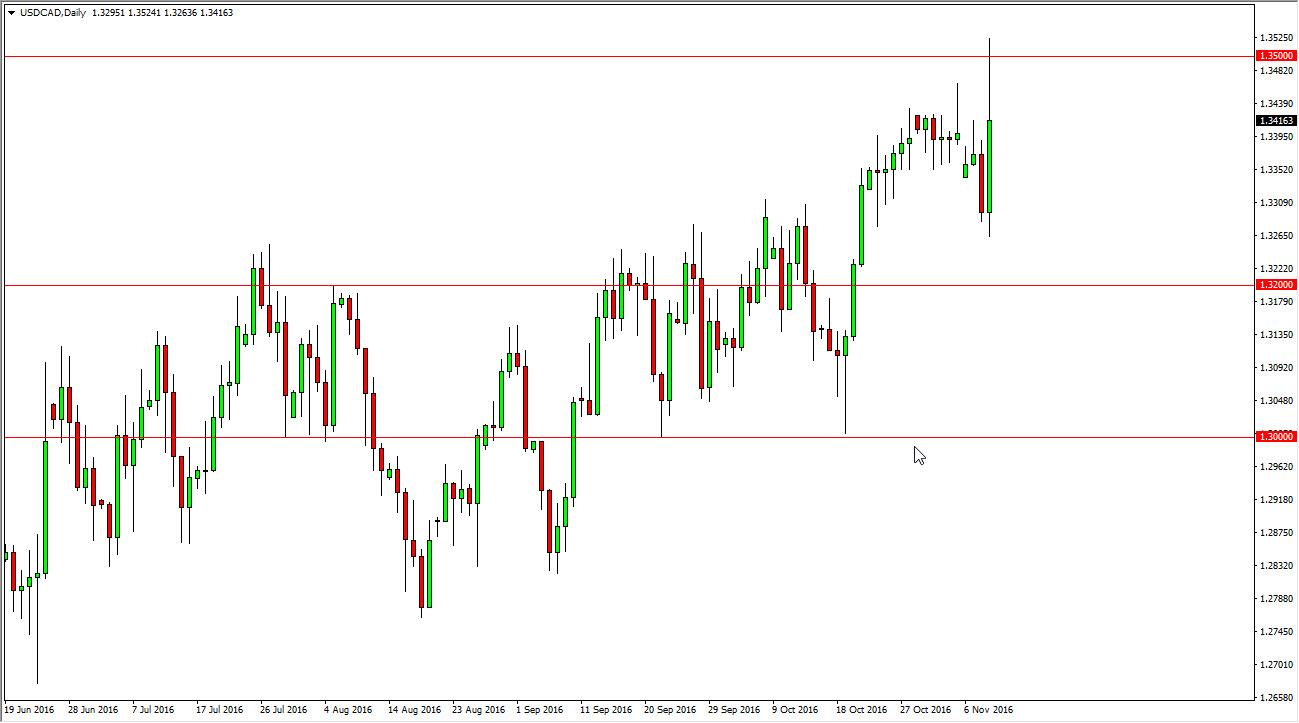This screenshot has width=1299, height=723.
Task: Click the small triangle before USDCAD,Daily
Action: point(11,13)
